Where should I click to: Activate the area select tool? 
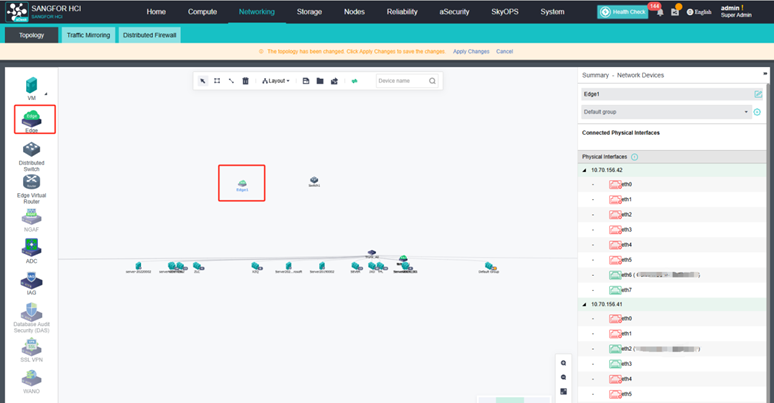[x=217, y=81]
